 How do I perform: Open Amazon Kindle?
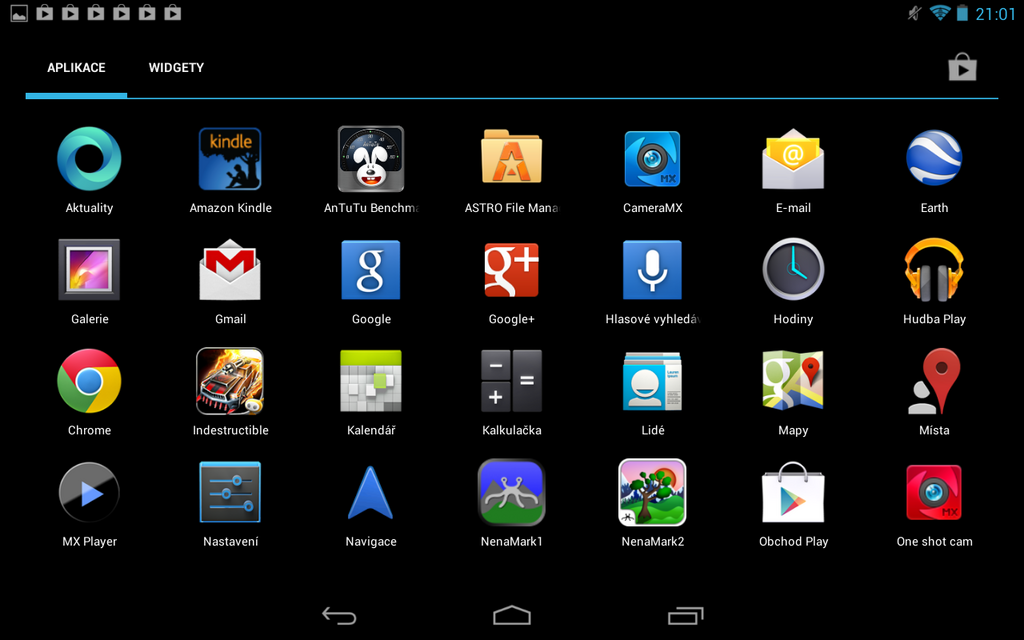pyautogui.click(x=230, y=158)
